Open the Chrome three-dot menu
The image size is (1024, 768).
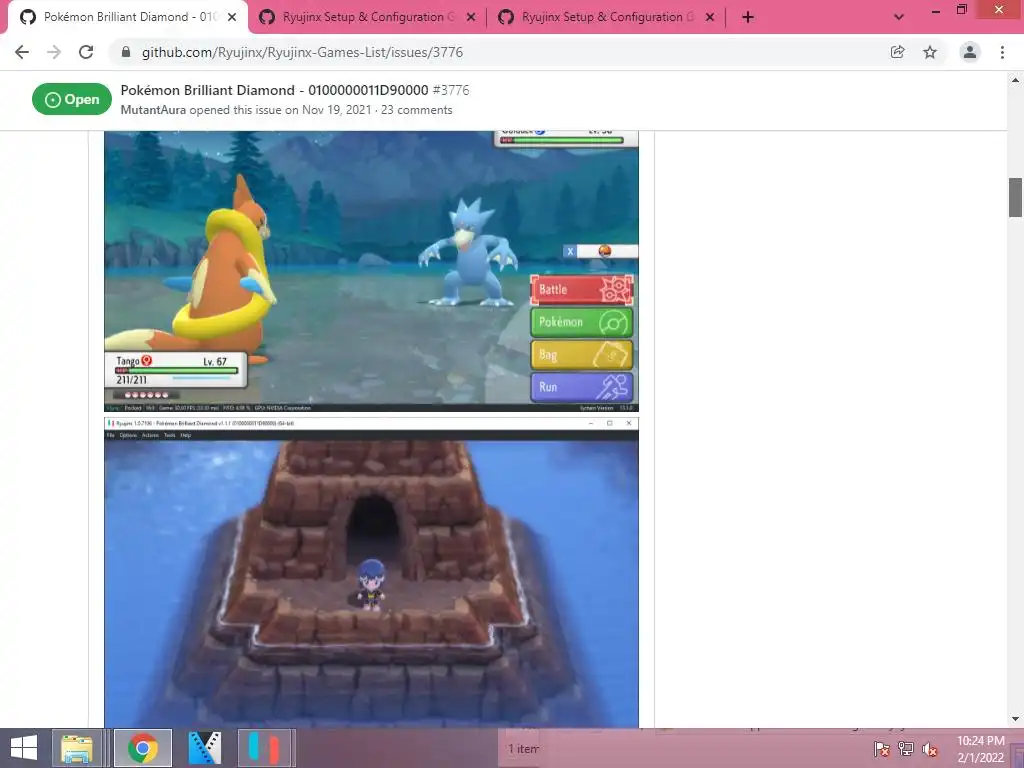[x=1002, y=52]
